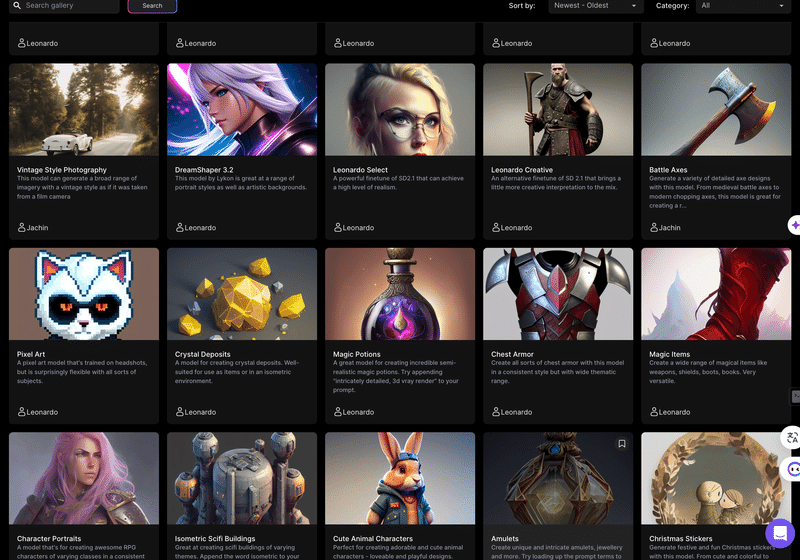
Task: Bookmark the Amulets model
Action: (x=621, y=444)
